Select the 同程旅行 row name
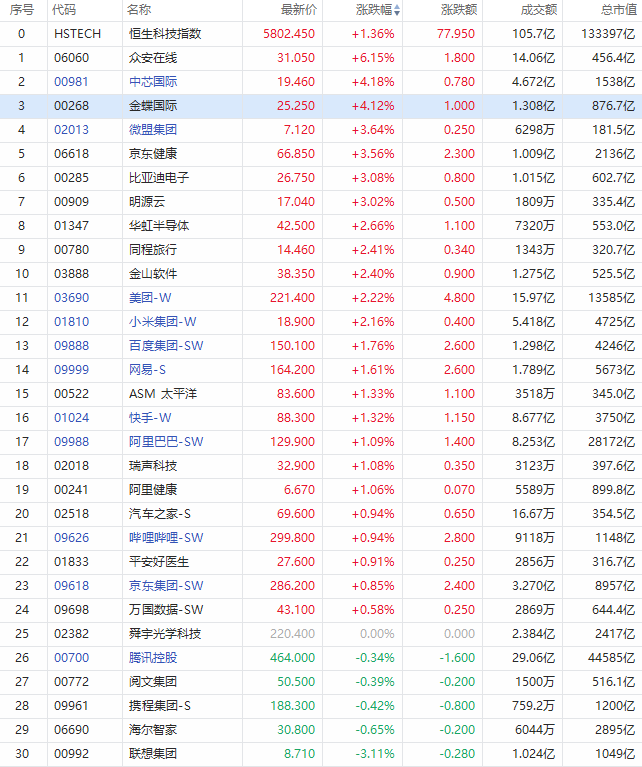Image resolution: width=642 pixels, height=767 pixels. point(153,249)
